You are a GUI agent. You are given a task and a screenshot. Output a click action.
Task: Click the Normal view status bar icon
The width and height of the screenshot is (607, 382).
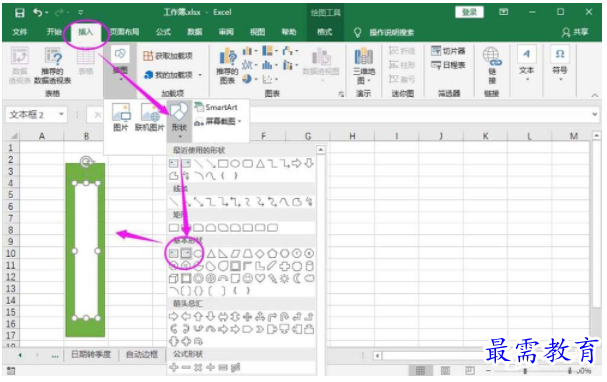point(420,371)
